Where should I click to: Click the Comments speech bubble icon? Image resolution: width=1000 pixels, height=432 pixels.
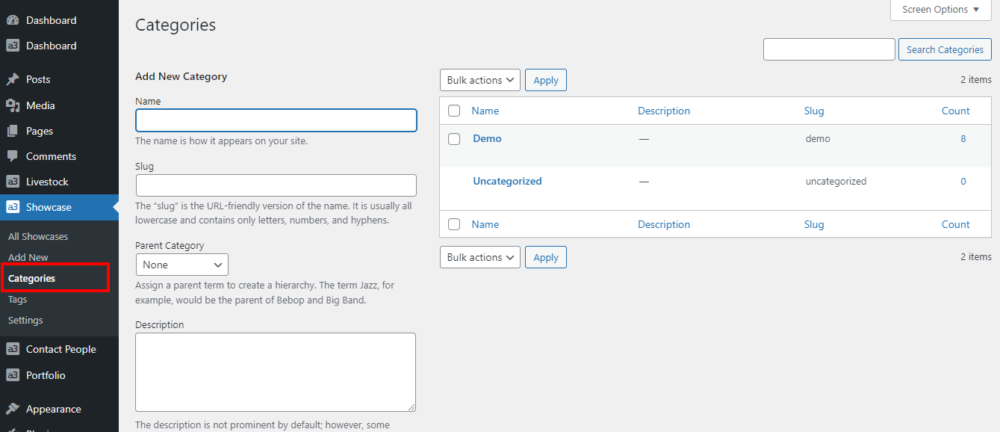12,157
